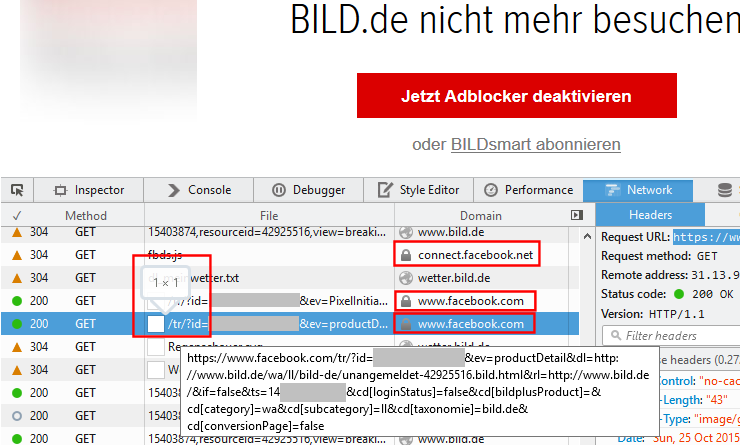This screenshot has height=445, width=740.
Task: Click the wetter.bild.de domain cell
Action: 454,278
